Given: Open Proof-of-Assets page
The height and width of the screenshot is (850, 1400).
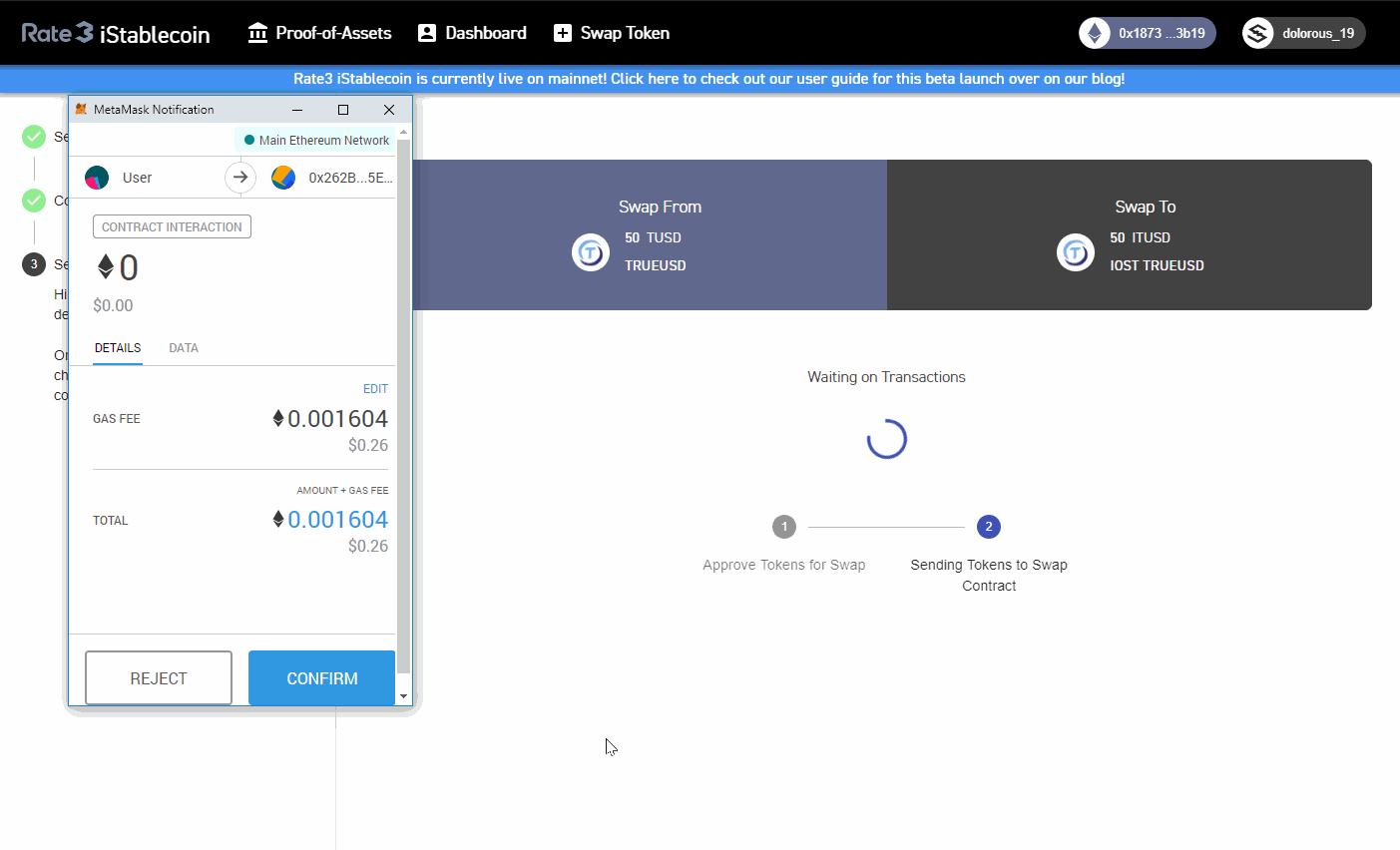Looking at the screenshot, I should (x=319, y=33).
